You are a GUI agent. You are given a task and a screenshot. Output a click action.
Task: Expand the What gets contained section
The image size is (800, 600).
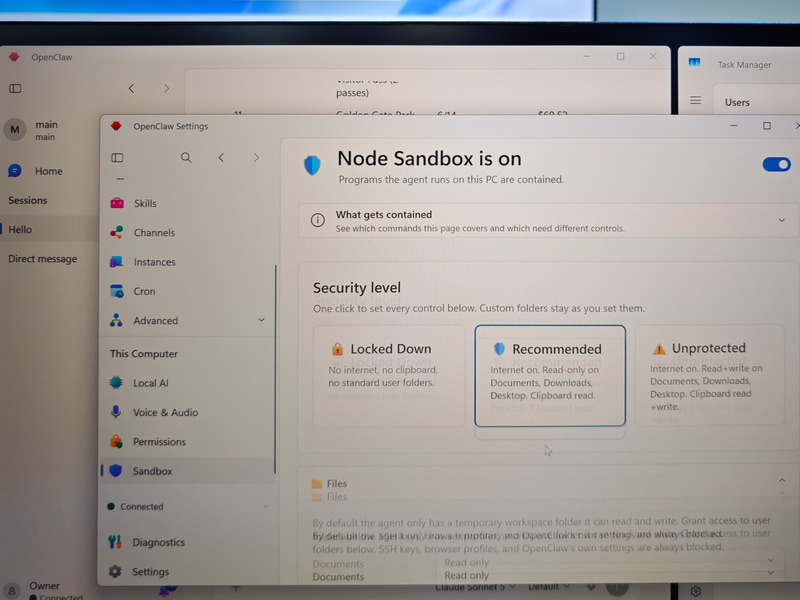tap(781, 220)
